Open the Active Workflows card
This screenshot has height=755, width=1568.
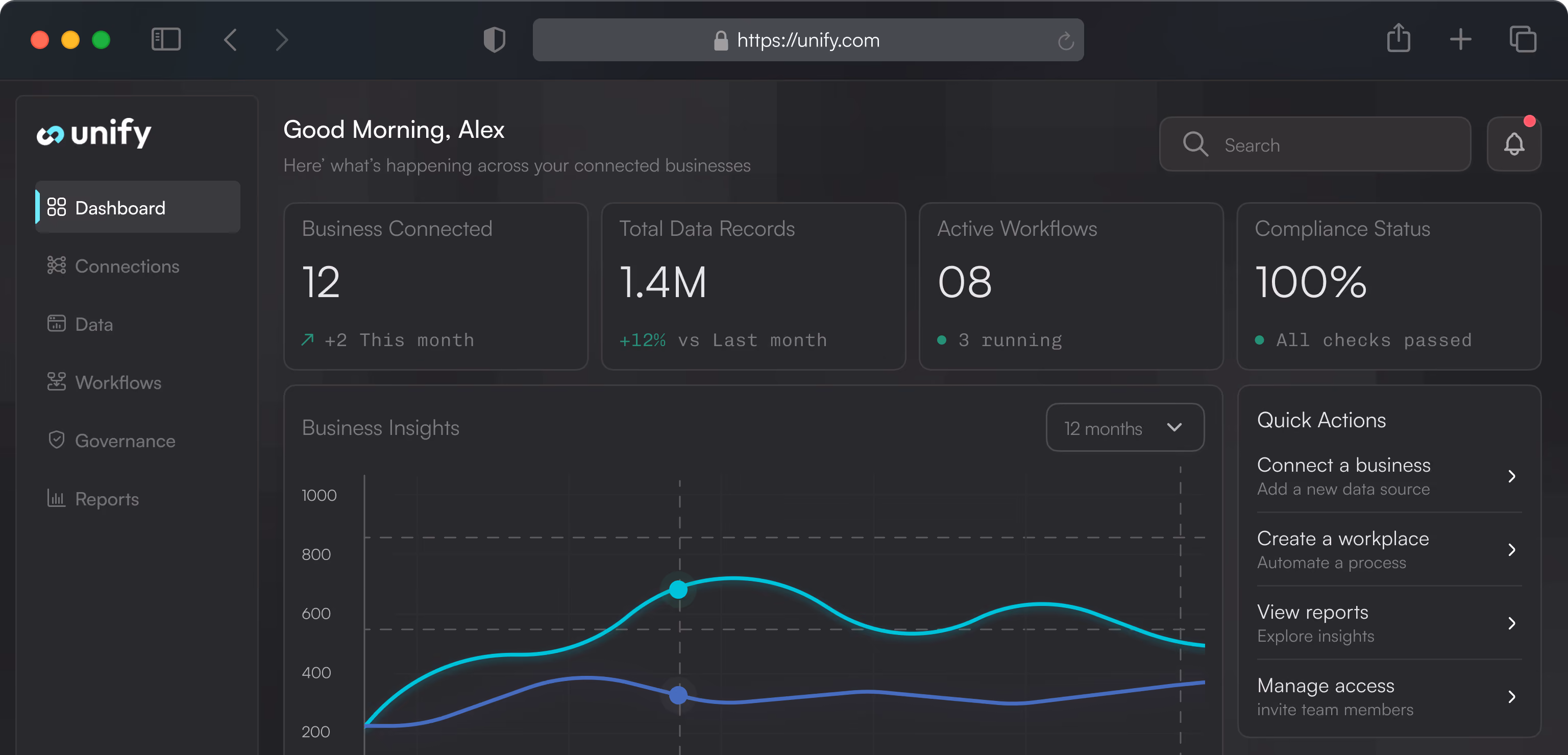[x=1071, y=286]
